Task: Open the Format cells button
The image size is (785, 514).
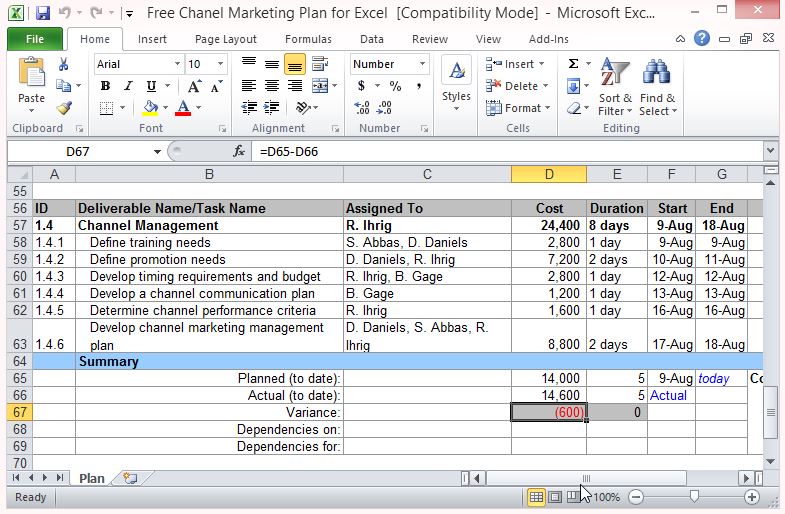Action: point(518,108)
